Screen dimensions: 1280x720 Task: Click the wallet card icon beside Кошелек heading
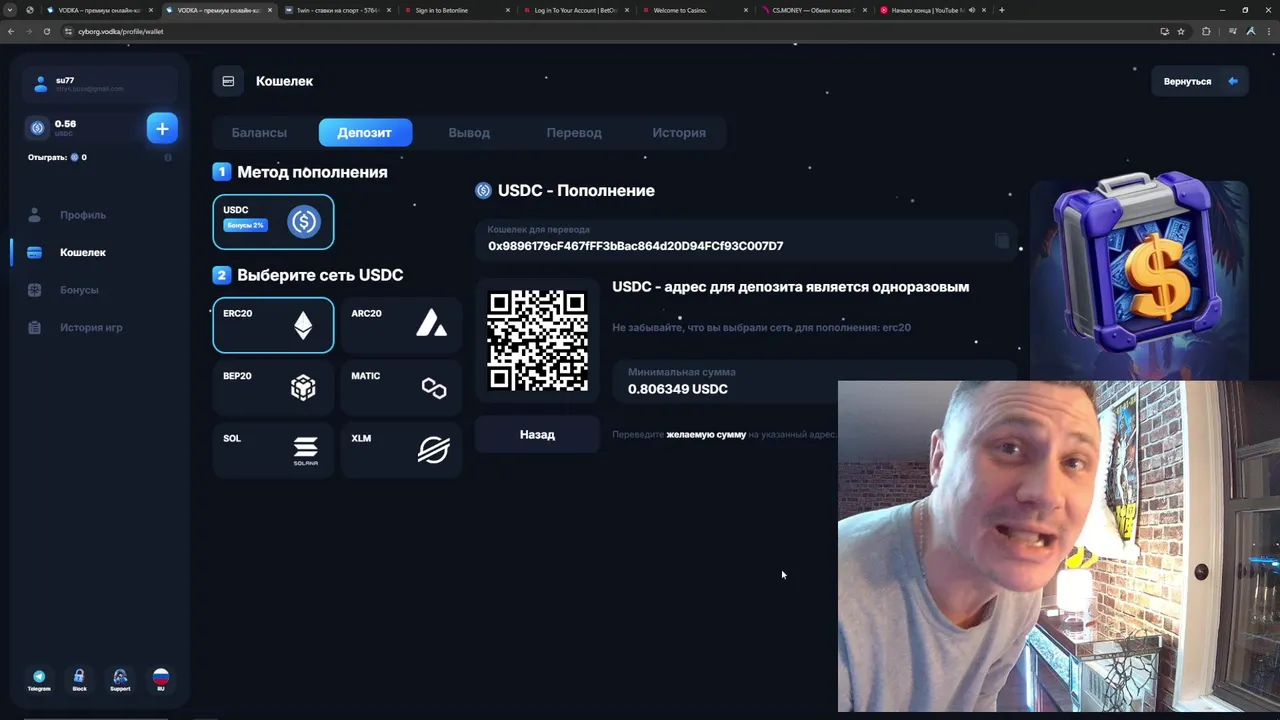(x=228, y=81)
